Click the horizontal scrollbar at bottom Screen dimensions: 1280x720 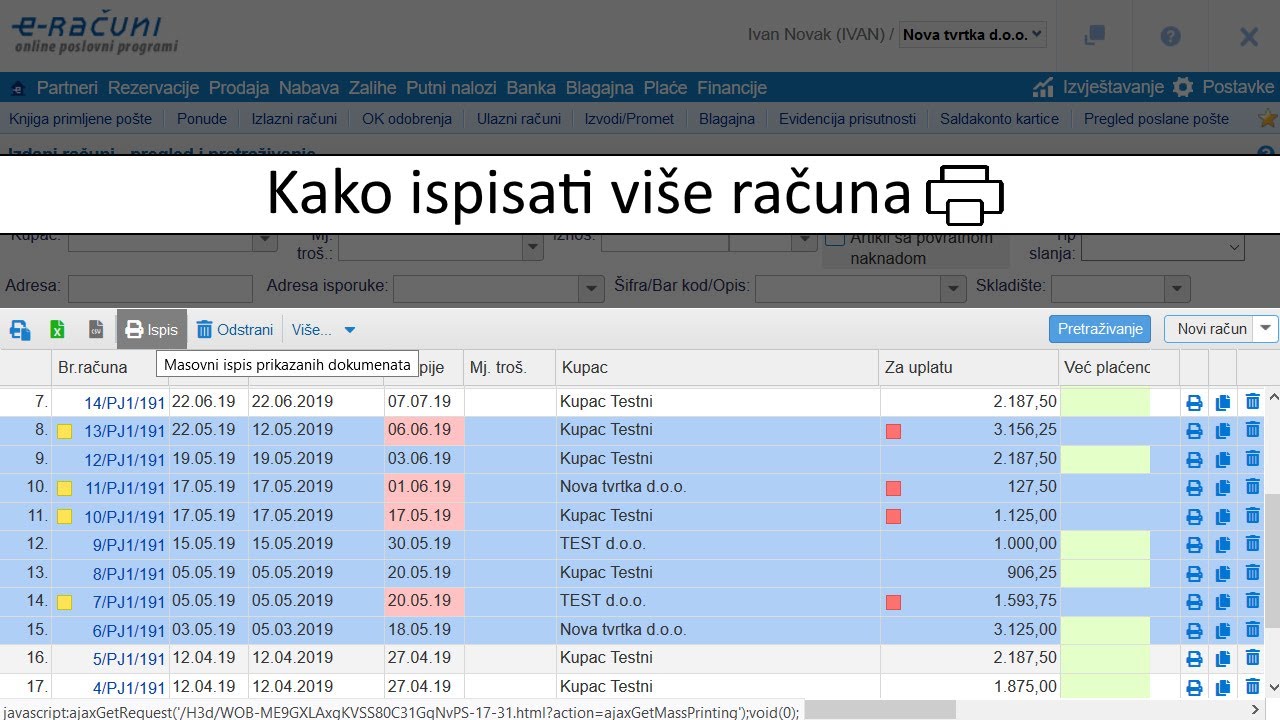click(880, 710)
